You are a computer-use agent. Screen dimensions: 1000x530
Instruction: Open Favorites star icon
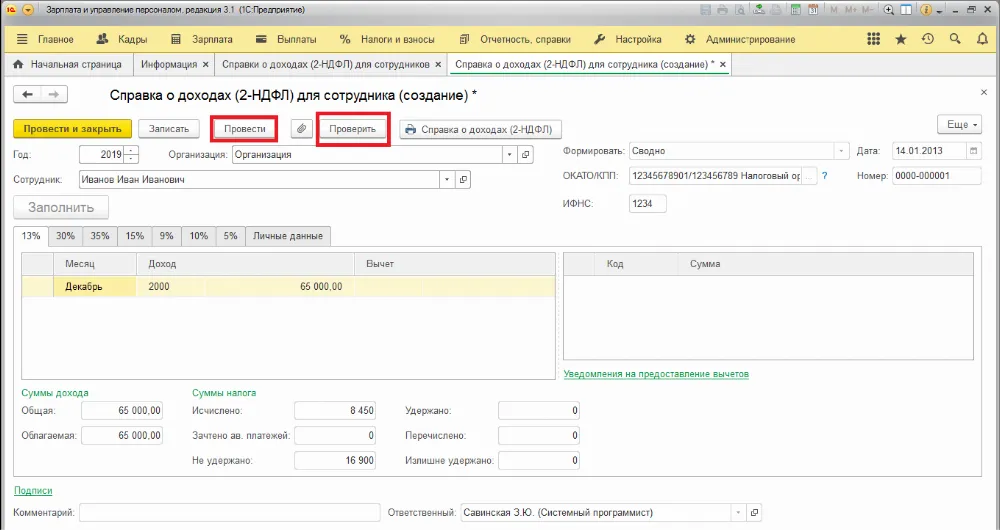tap(901, 39)
